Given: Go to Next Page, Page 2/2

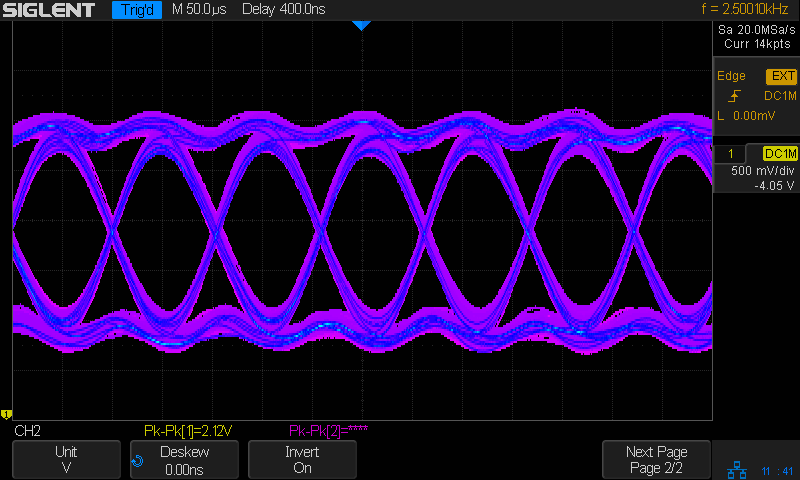Looking at the screenshot, I should [x=655, y=460].
